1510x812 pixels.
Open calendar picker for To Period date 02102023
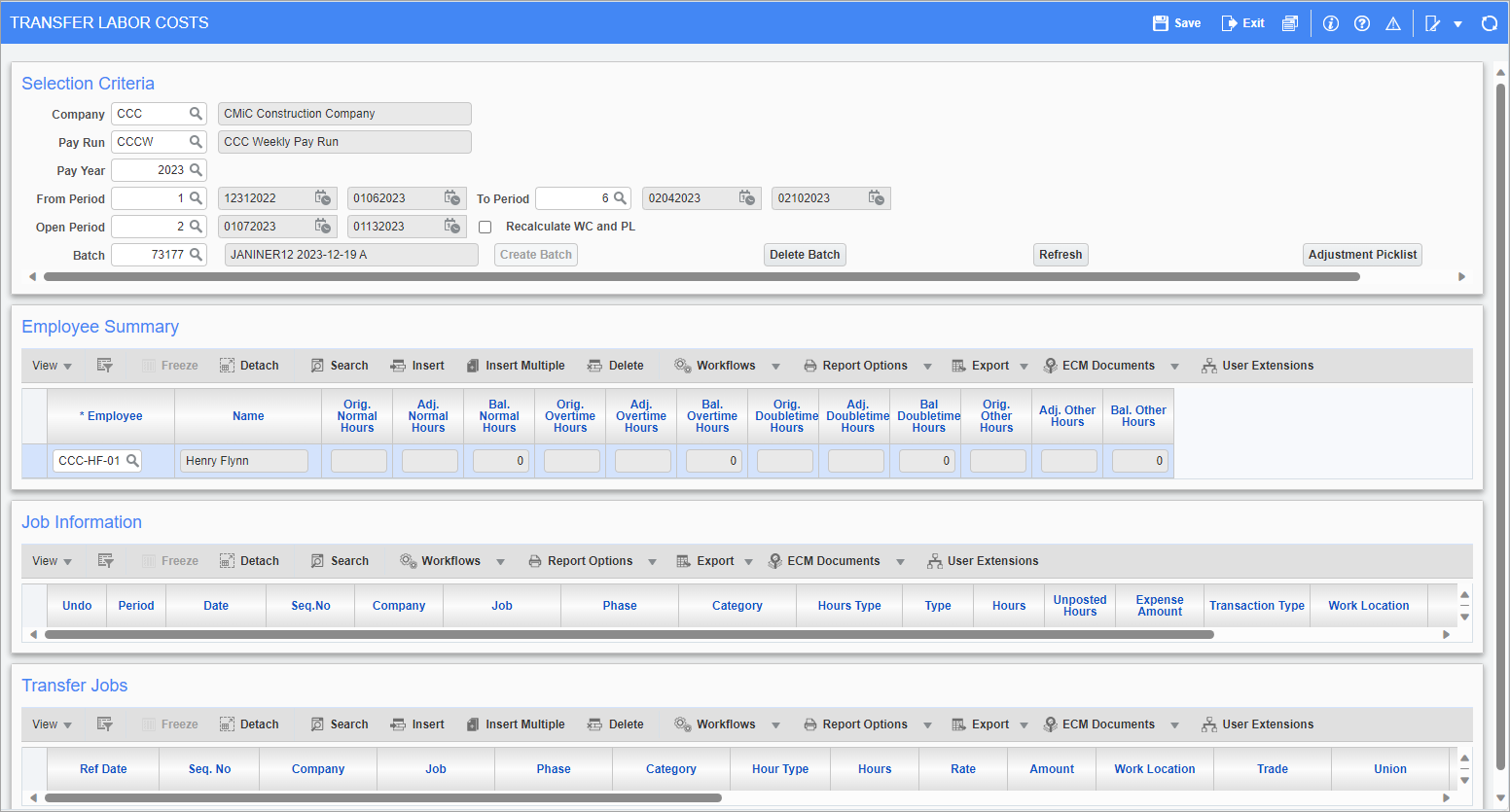tap(876, 198)
